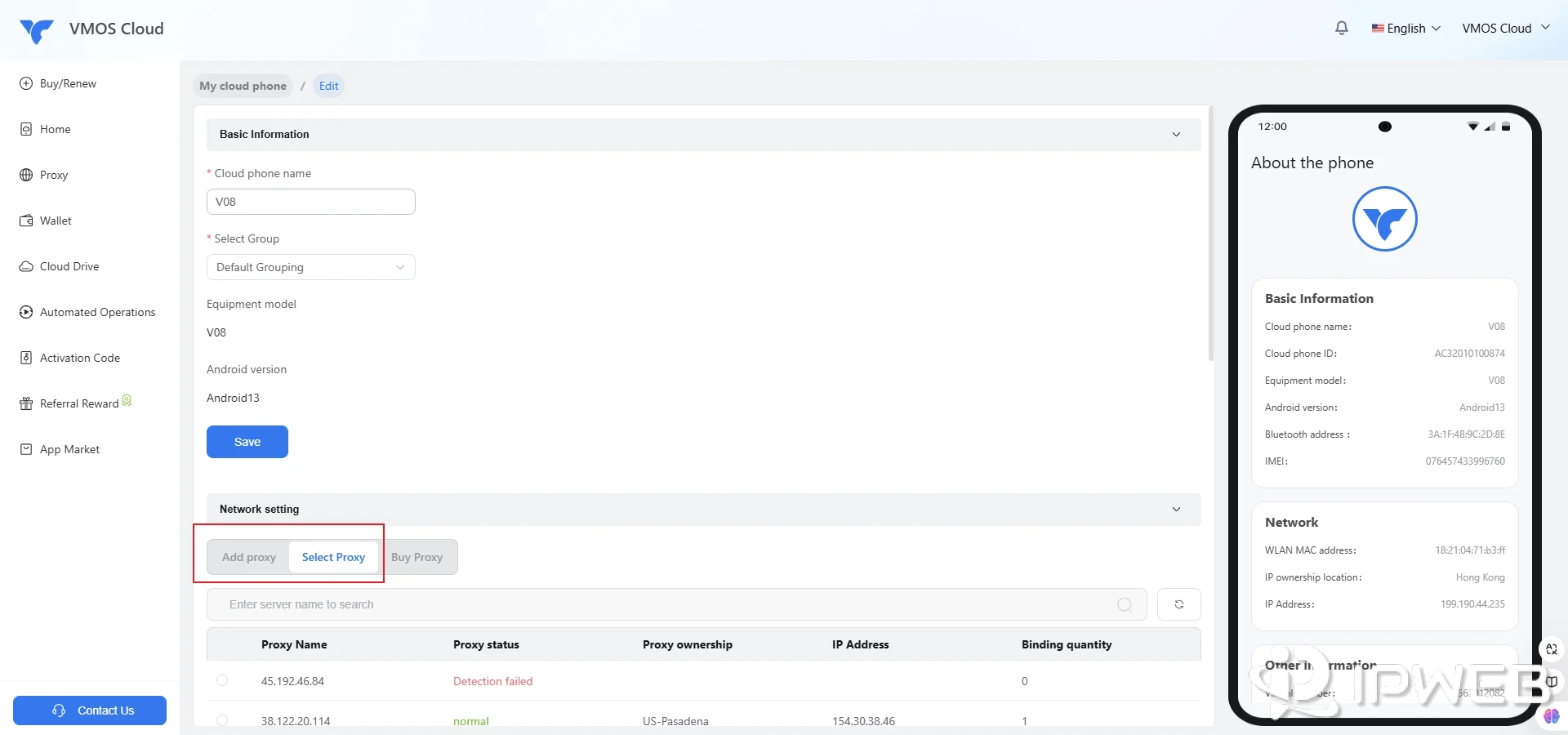Open Cloud Drive in the sidebar
1568x735 pixels.
pyautogui.click(x=69, y=266)
